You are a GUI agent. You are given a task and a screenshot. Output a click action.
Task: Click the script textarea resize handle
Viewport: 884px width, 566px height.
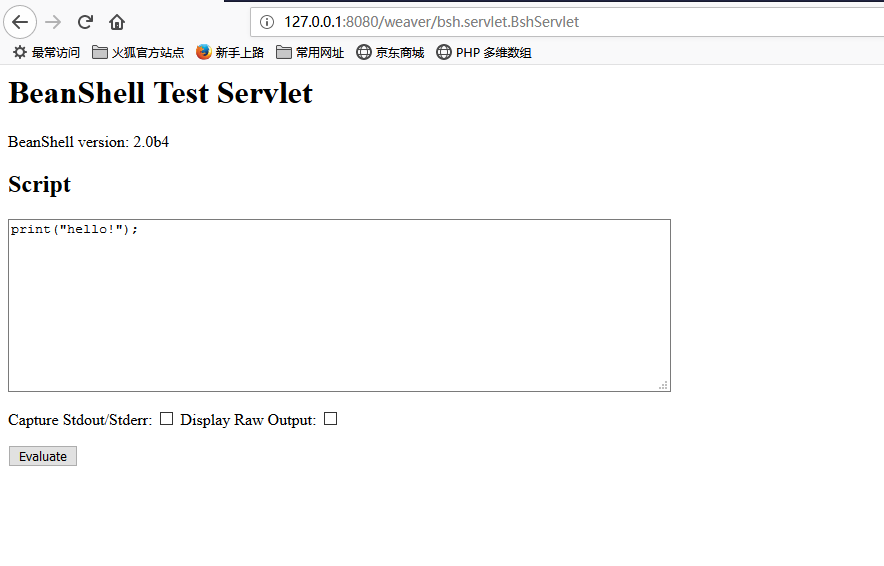664,385
